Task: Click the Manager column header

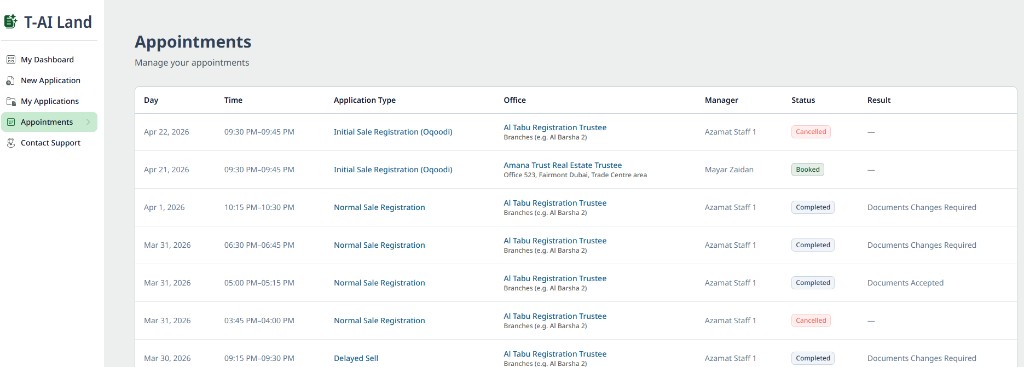Action: (x=722, y=101)
